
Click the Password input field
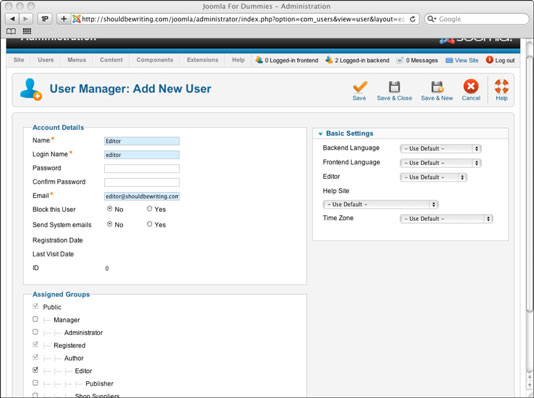(x=142, y=169)
